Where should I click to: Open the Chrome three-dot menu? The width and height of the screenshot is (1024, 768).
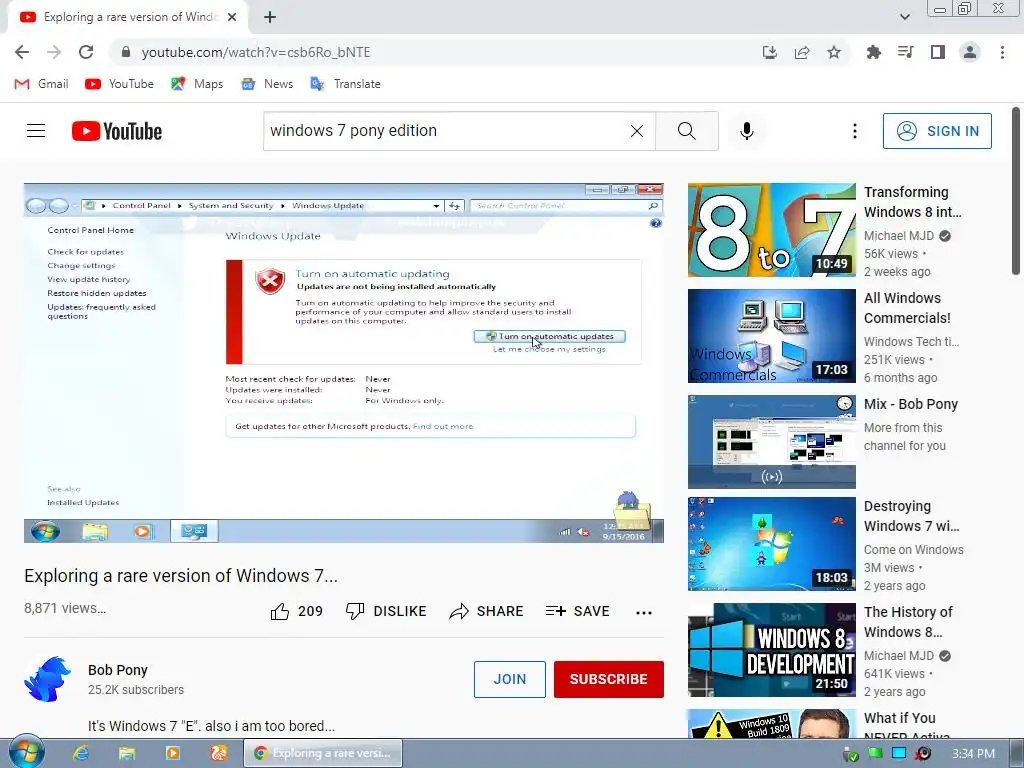[x=1002, y=52]
